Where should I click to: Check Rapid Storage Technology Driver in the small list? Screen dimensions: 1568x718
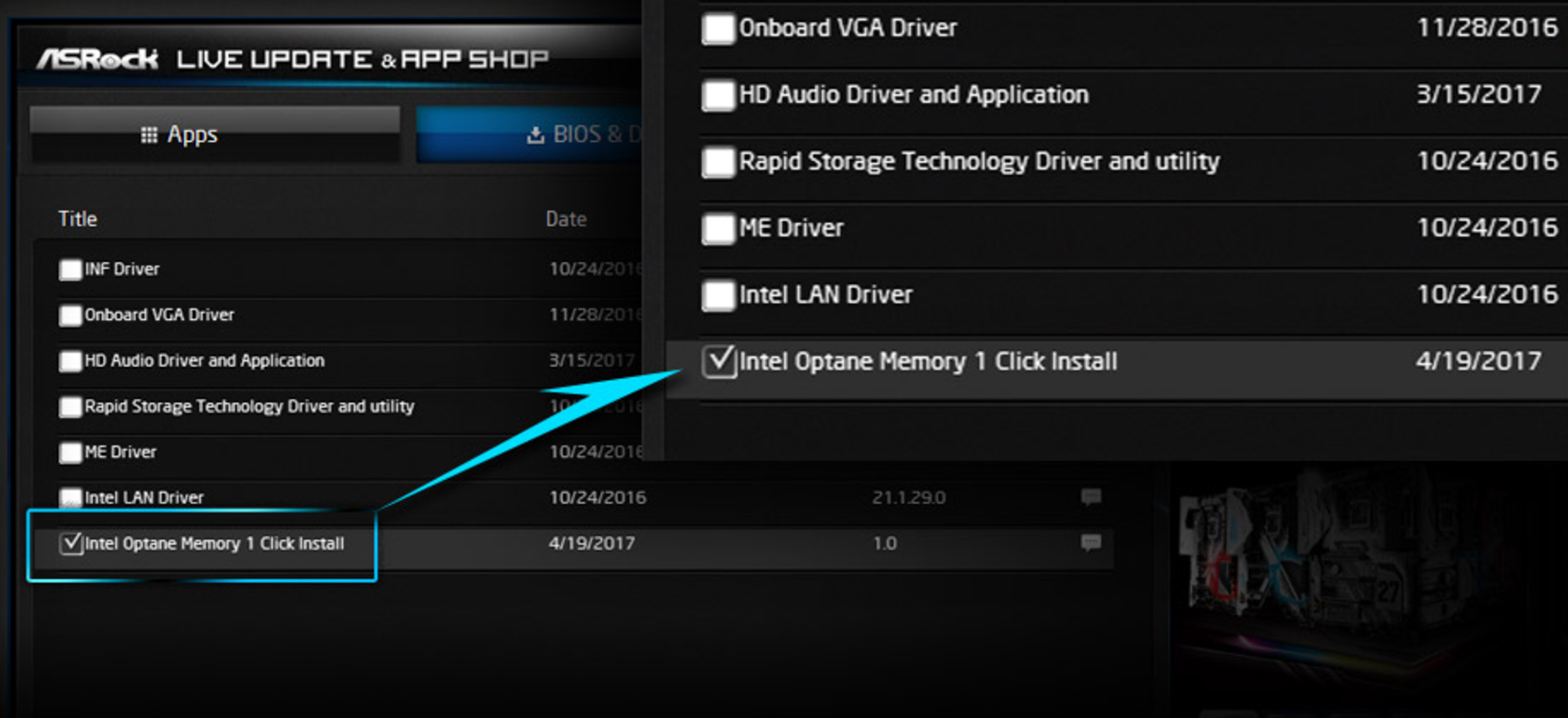point(70,407)
